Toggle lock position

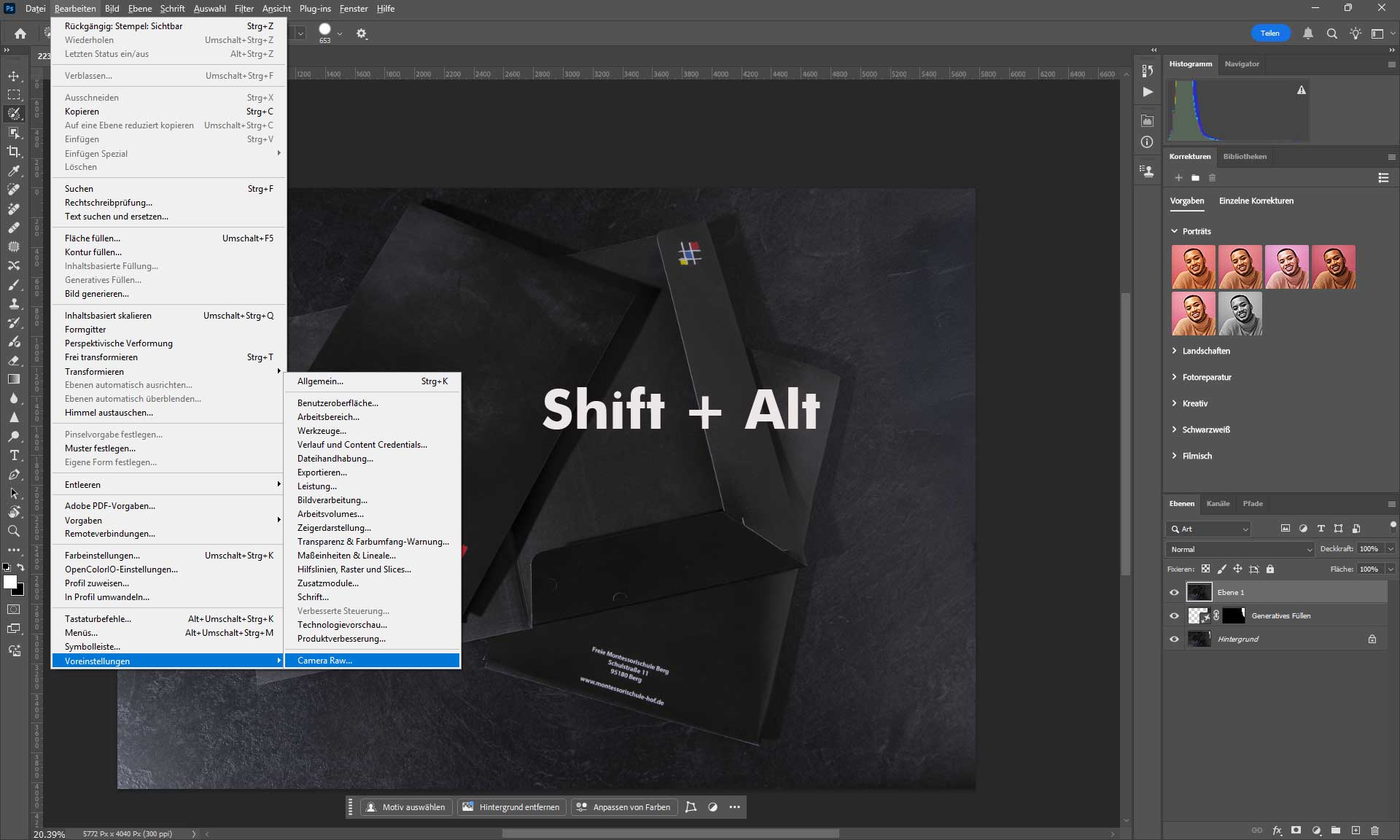click(1237, 569)
